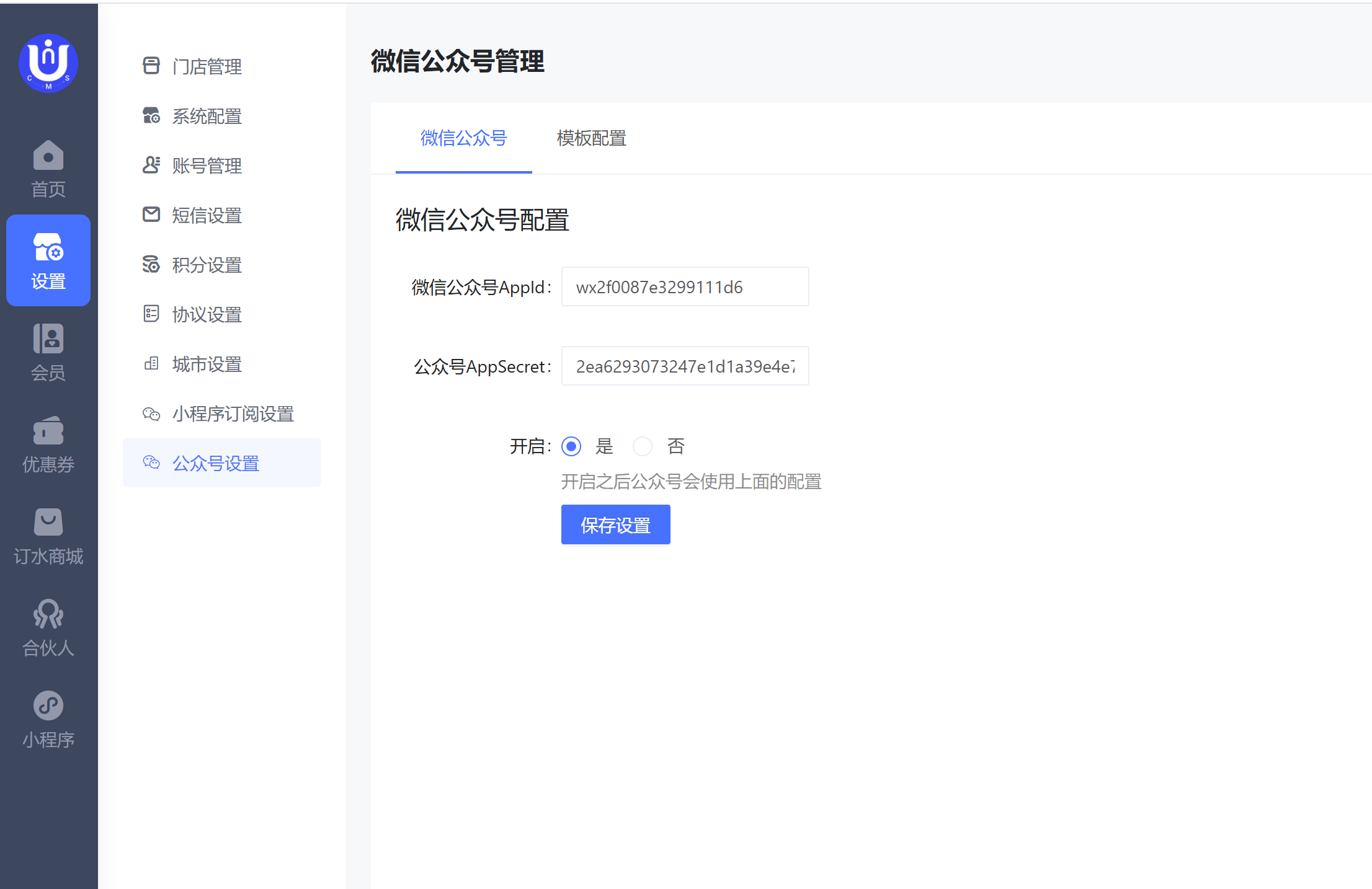
Task: Click the UCMS logo icon
Action: [x=48, y=63]
